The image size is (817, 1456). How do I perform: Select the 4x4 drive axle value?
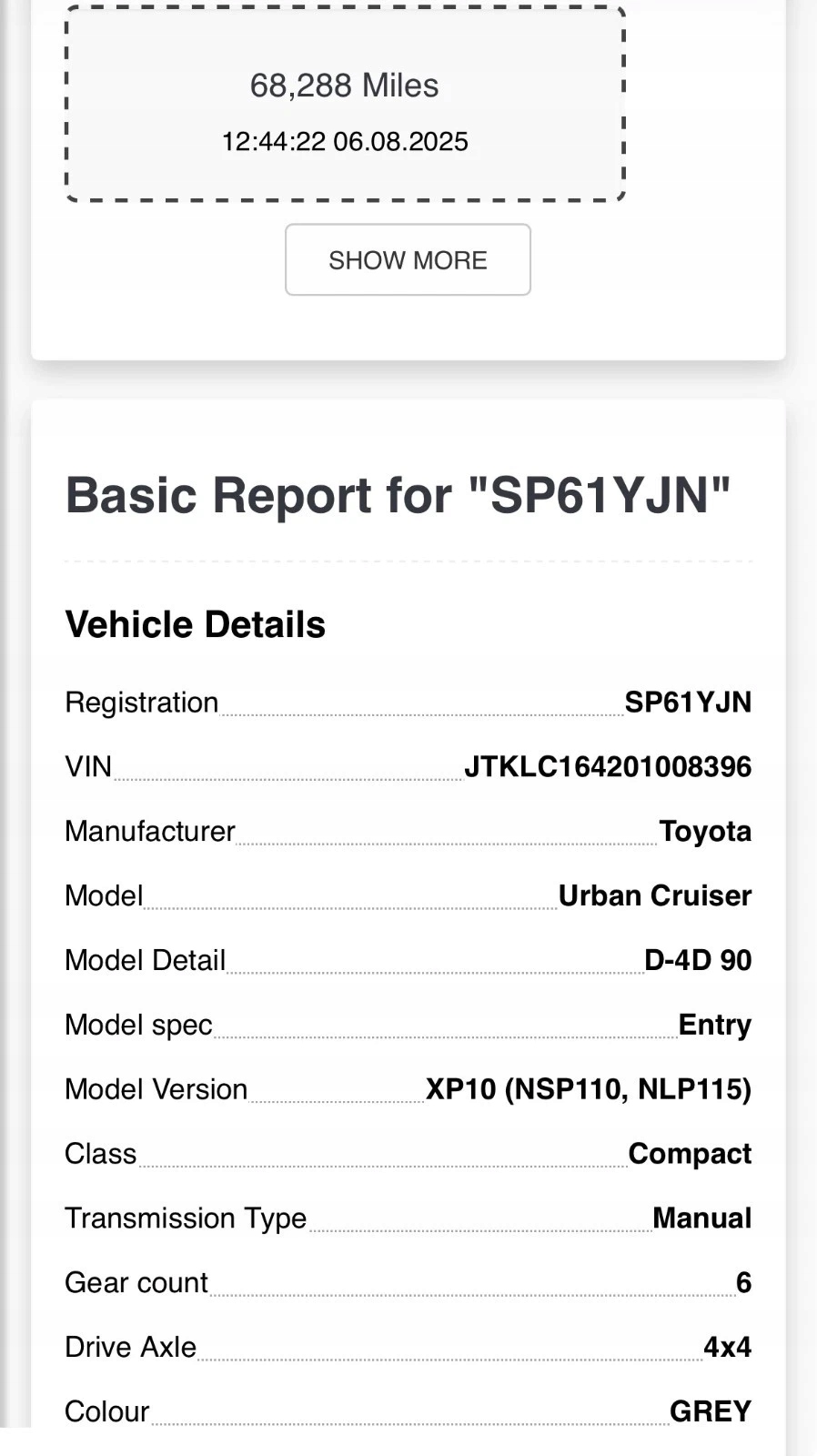coord(728,1348)
